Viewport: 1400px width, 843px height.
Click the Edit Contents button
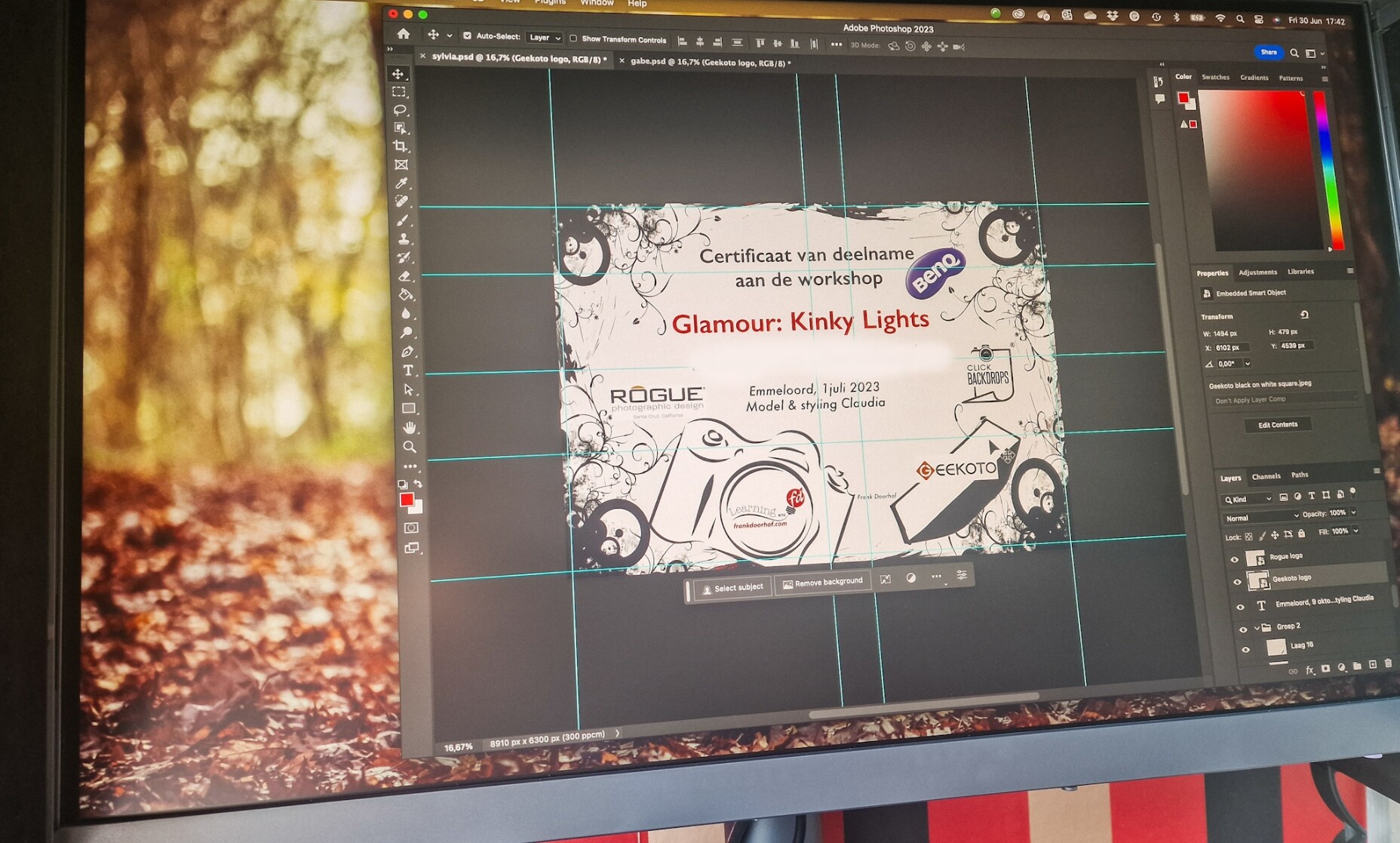[x=1277, y=425]
